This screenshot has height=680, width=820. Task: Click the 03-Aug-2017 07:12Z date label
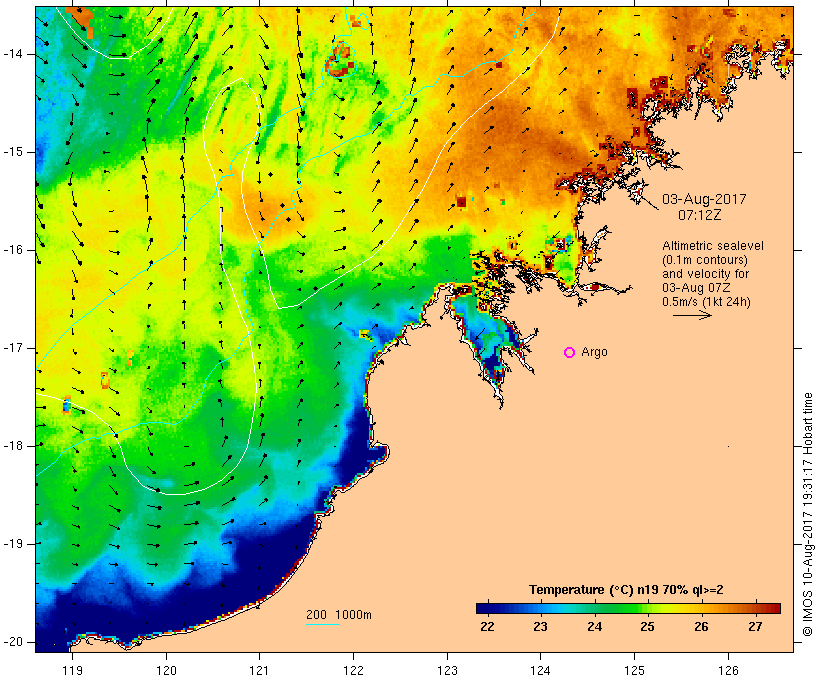[x=704, y=207]
